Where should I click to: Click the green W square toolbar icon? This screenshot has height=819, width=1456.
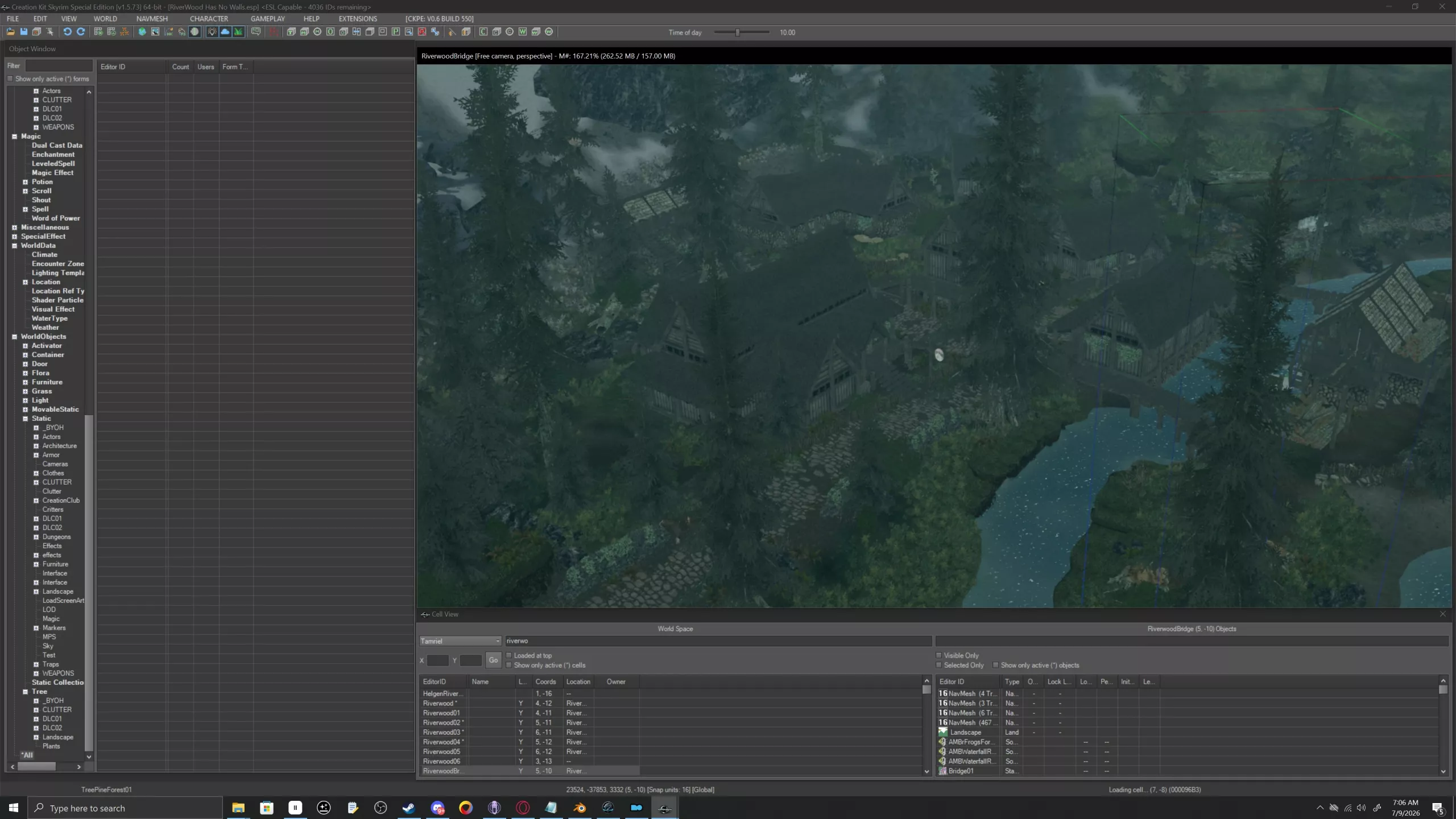pyautogui.click(x=523, y=32)
